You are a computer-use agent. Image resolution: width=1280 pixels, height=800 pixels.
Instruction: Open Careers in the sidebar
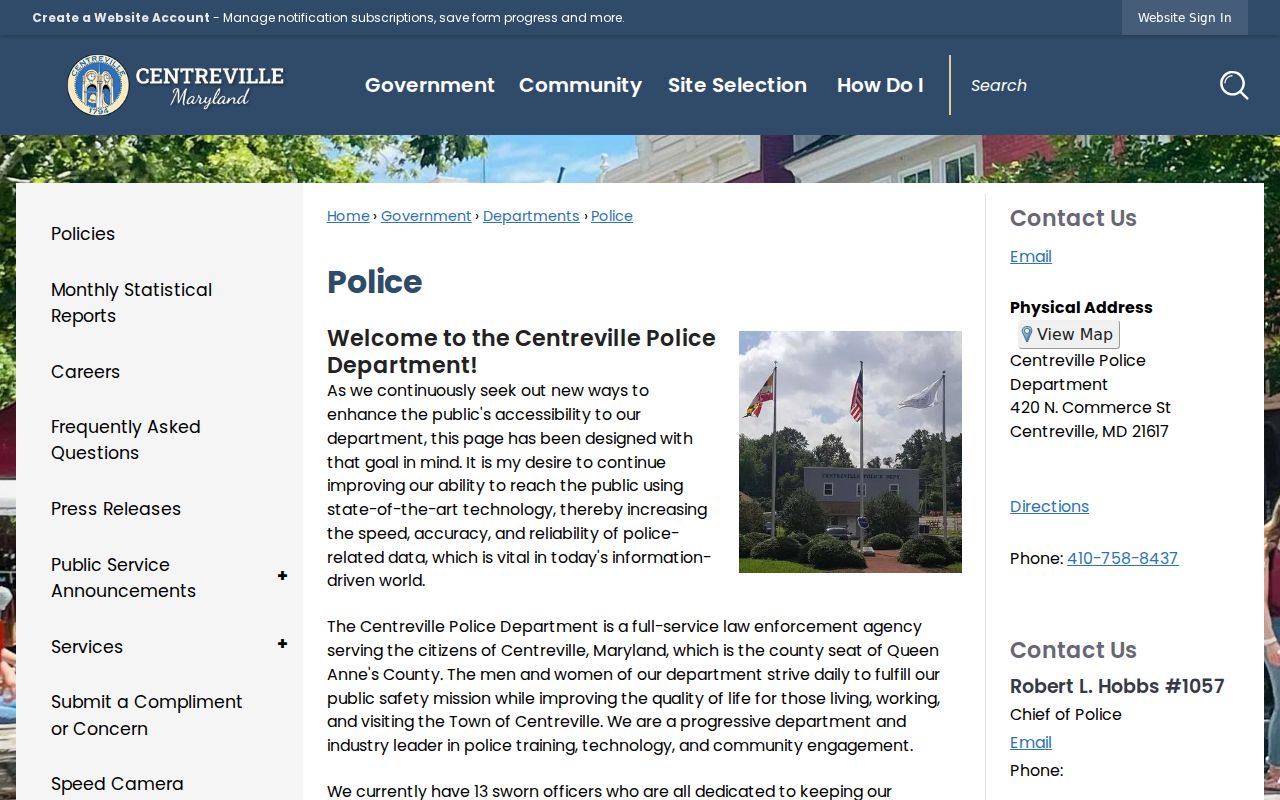tap(85, 371)
